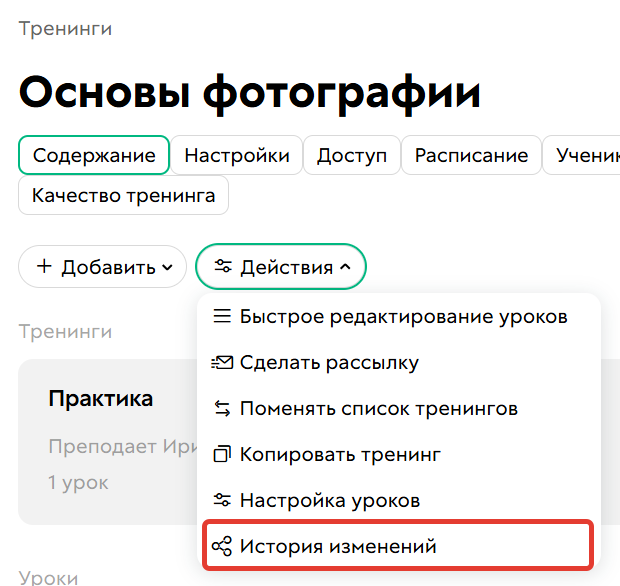This screenshot has width=620, height=586.
Task: Select Копировать тренинг option
Action: coord(399,454)
